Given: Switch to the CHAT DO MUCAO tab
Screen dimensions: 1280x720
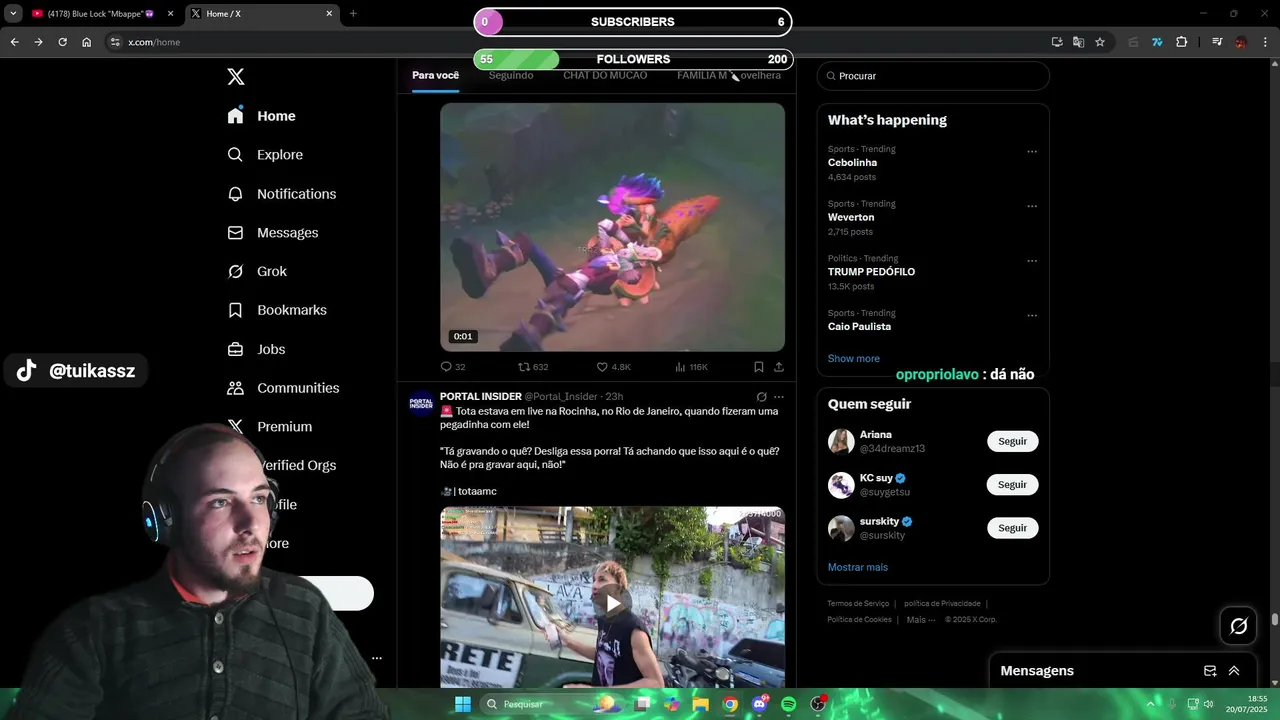Looking at the screenshot, I should [605, 76].
